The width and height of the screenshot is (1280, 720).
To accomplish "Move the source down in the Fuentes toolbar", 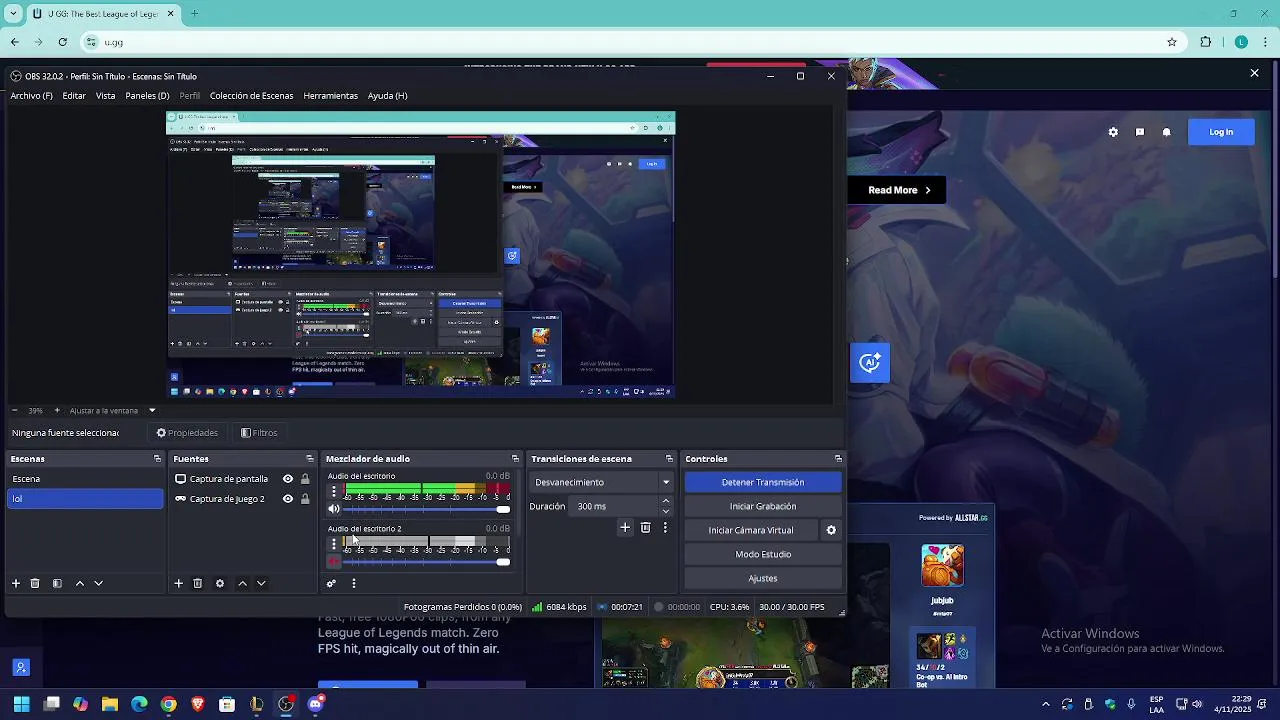I will coord(261,583).
